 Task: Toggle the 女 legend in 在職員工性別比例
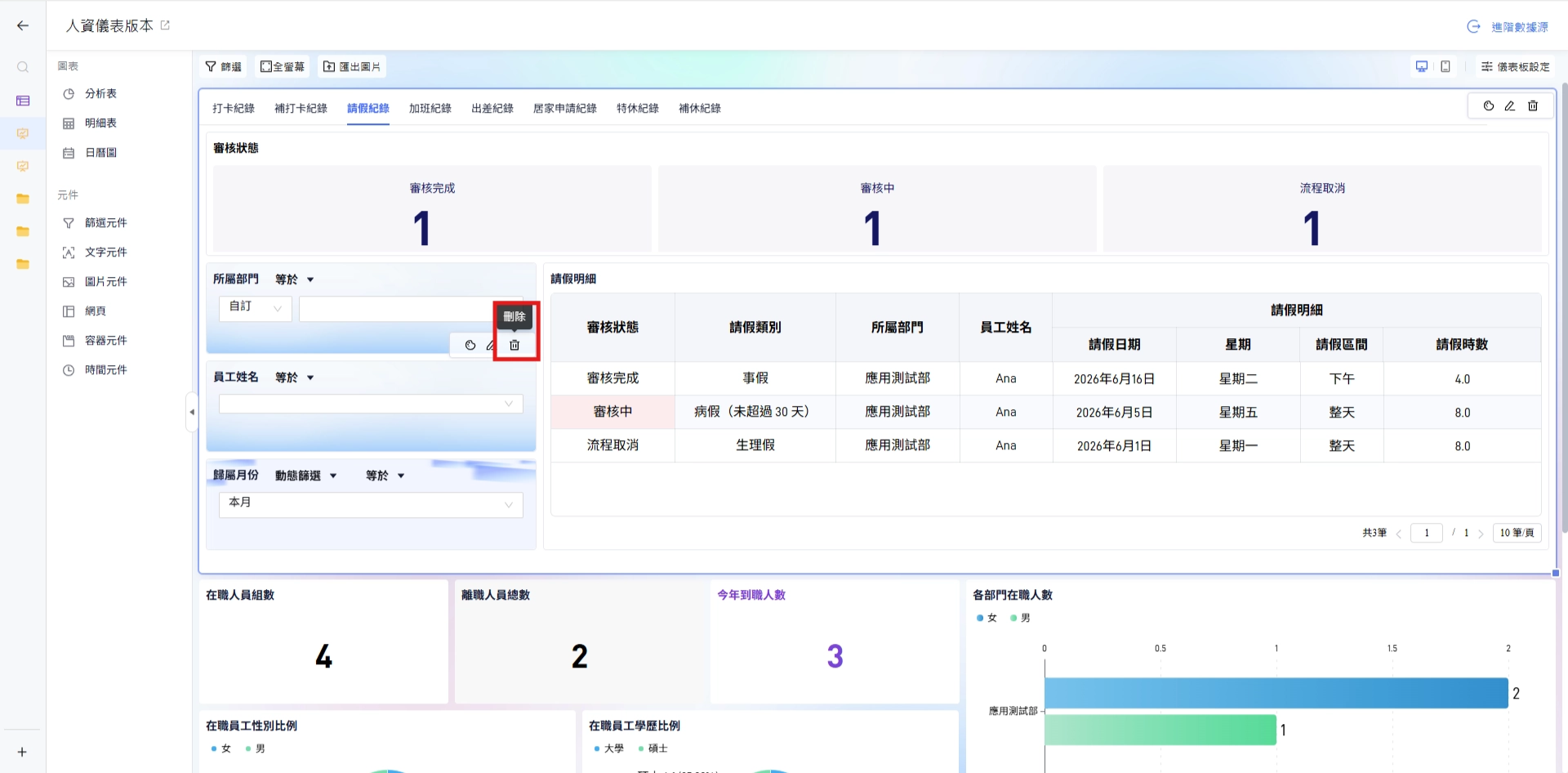click(221, 748)
